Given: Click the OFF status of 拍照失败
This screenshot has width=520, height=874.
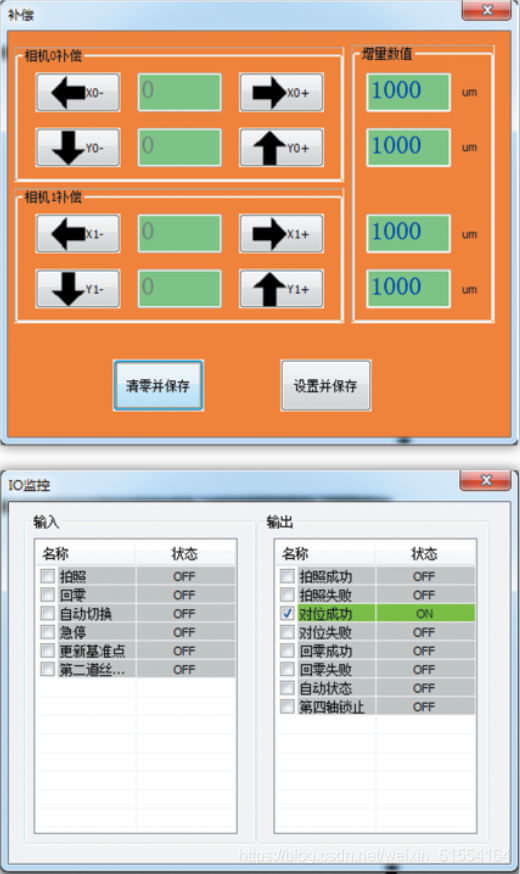Looking at the screenshot, I should click(x=424, y=595).
